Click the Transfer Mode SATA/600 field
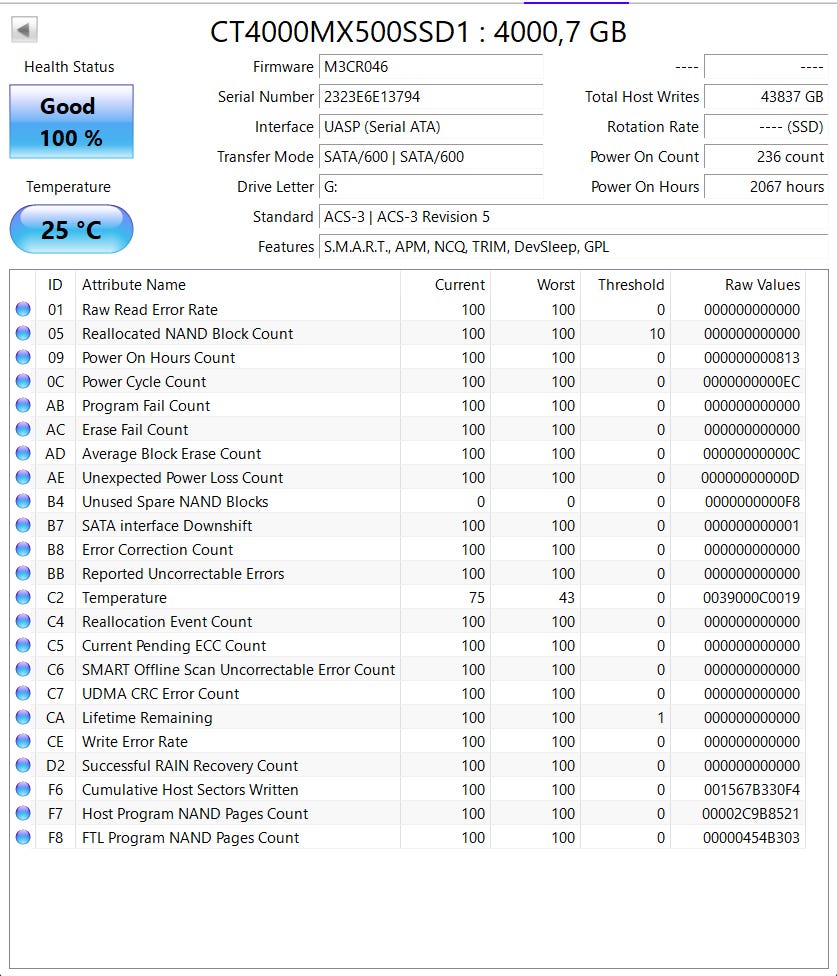 tap(431, 157)
